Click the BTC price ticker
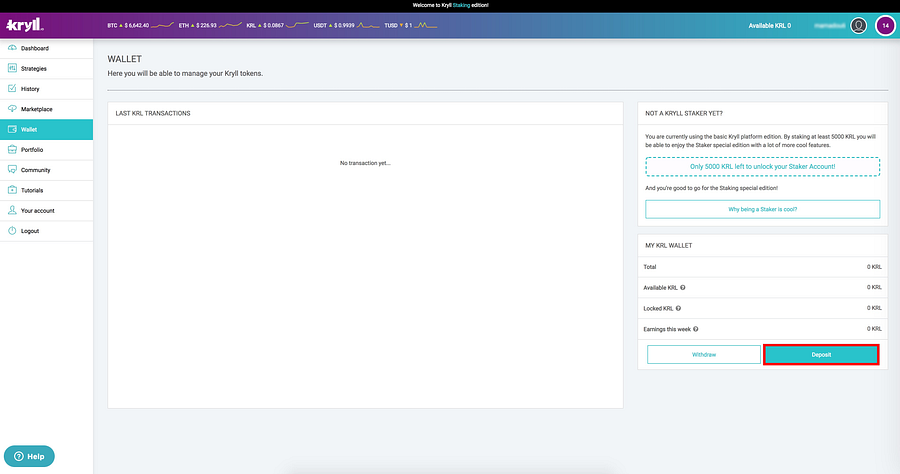Viewport: 900px width, 474px height. (140, 25)
